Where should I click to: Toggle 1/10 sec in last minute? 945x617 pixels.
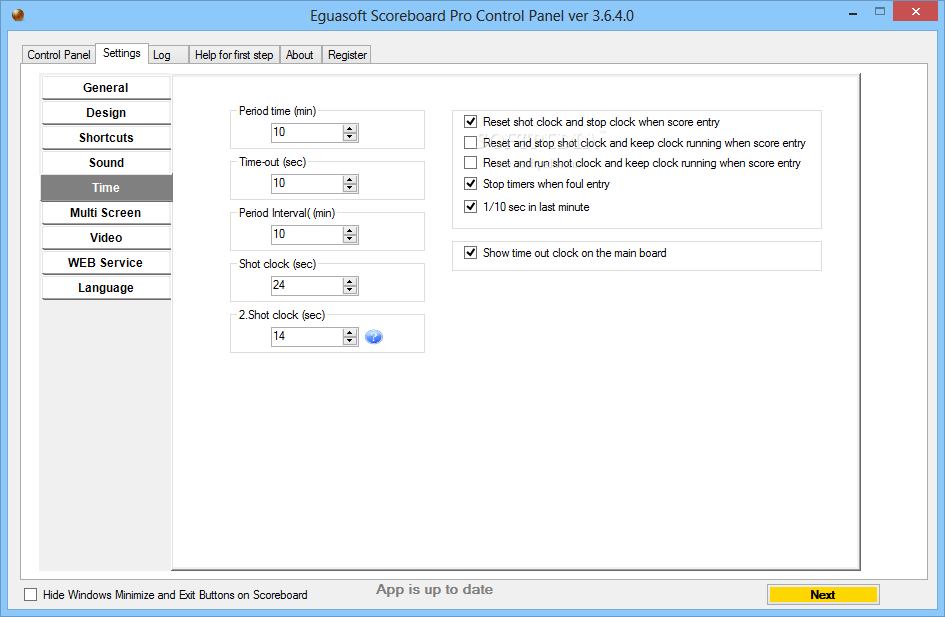pos(471,206)
